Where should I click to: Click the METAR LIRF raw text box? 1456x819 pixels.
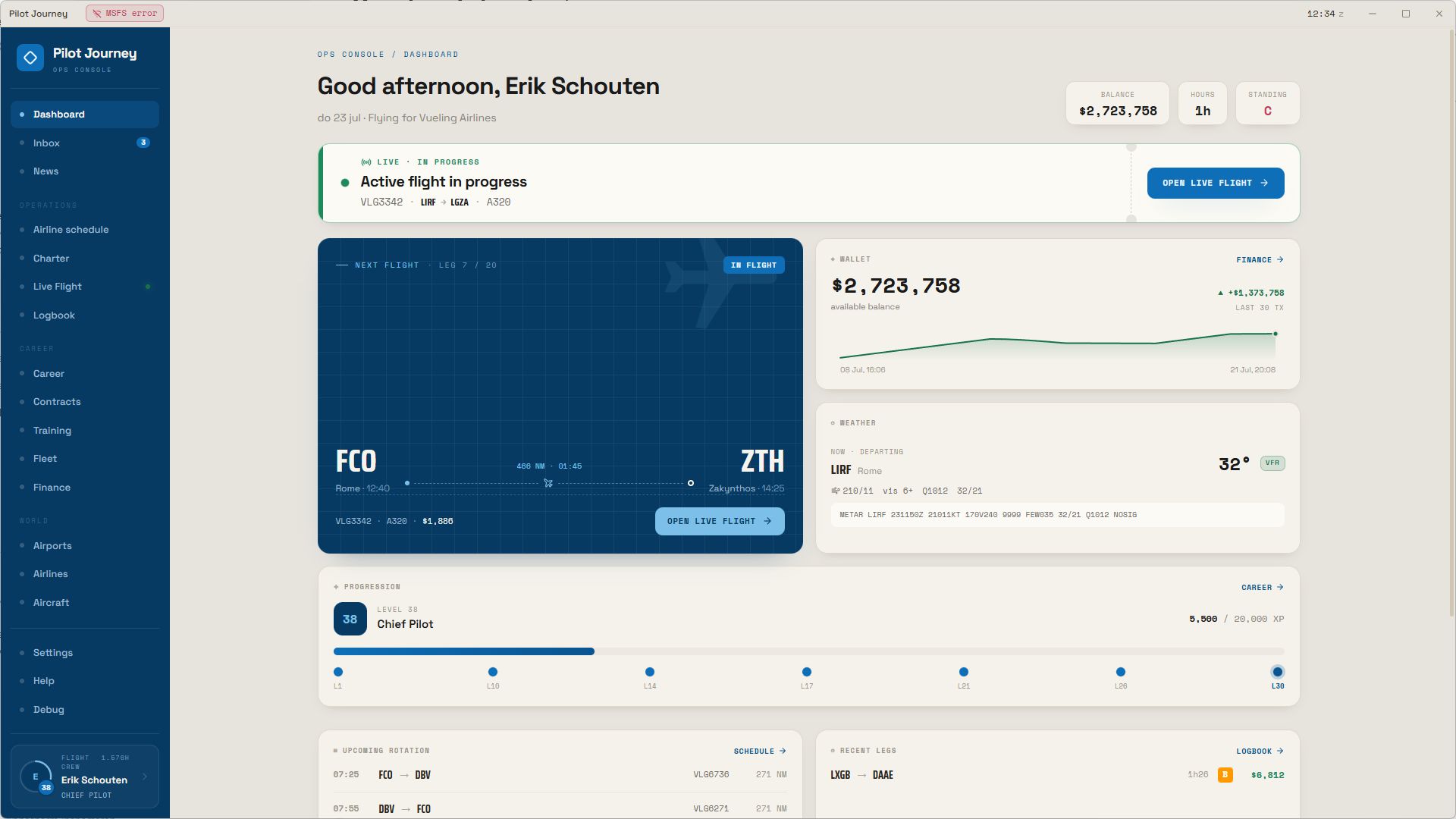coord(1058,515)
